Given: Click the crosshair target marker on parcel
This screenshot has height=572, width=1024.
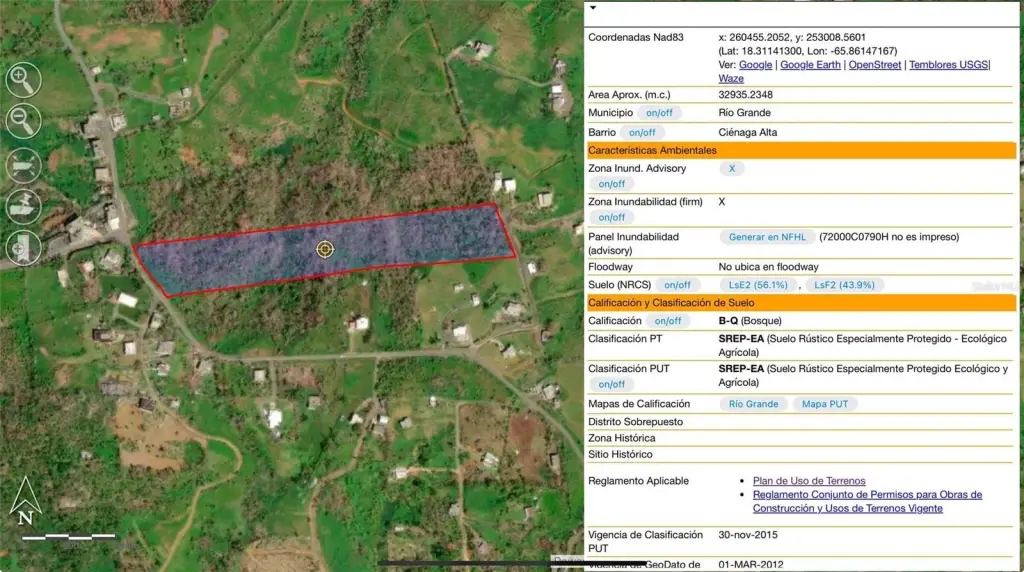Looking at the screenshot, I should pyautogui.click(x=325, y=248).
